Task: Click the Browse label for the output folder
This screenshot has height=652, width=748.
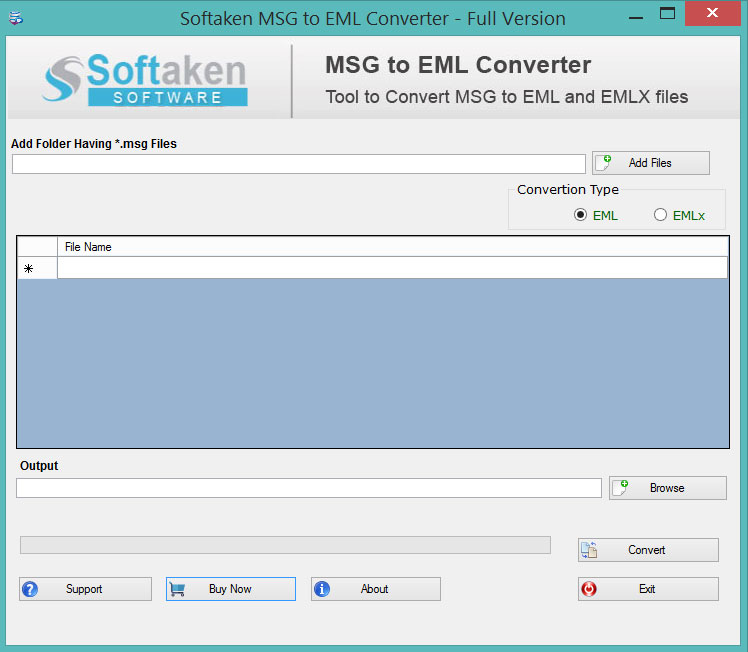Action: click(x=667, y=488)
